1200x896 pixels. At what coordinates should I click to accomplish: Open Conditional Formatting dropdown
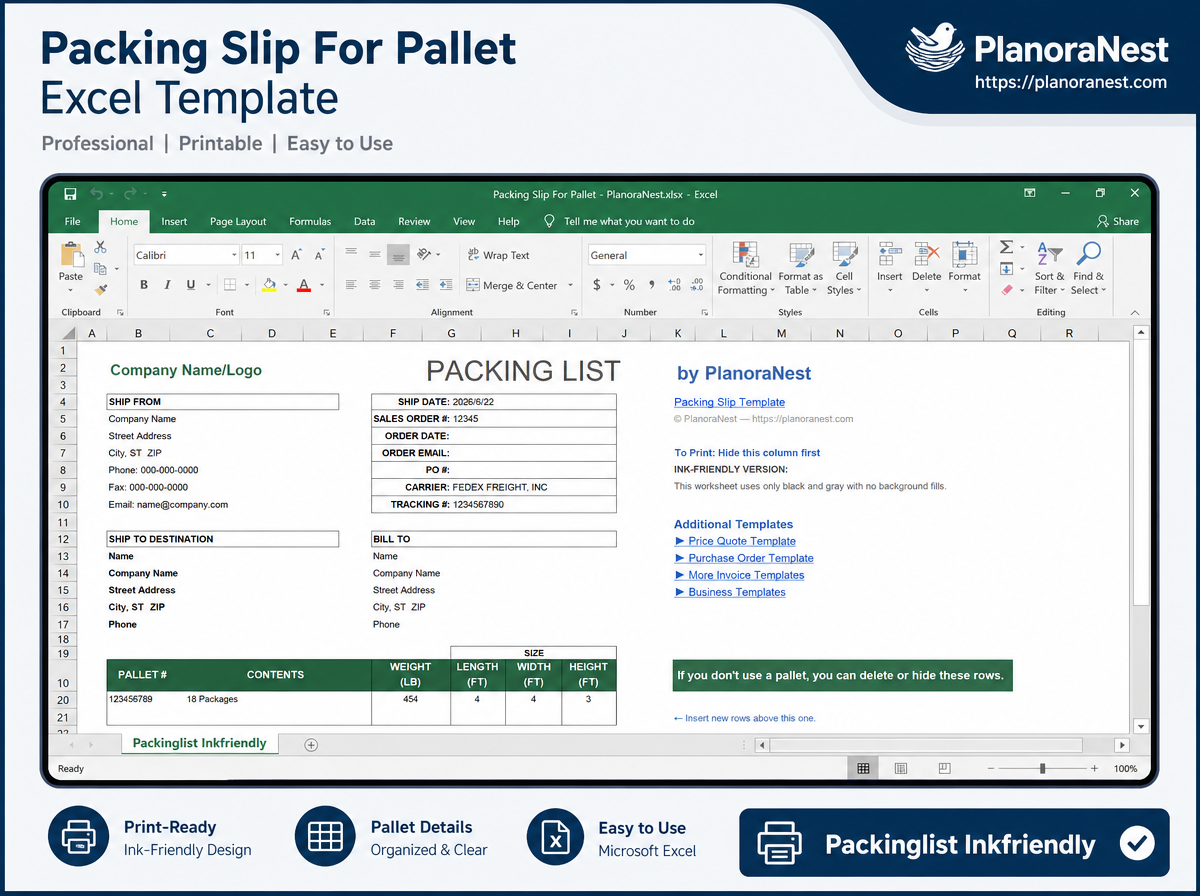click(745, 268)
